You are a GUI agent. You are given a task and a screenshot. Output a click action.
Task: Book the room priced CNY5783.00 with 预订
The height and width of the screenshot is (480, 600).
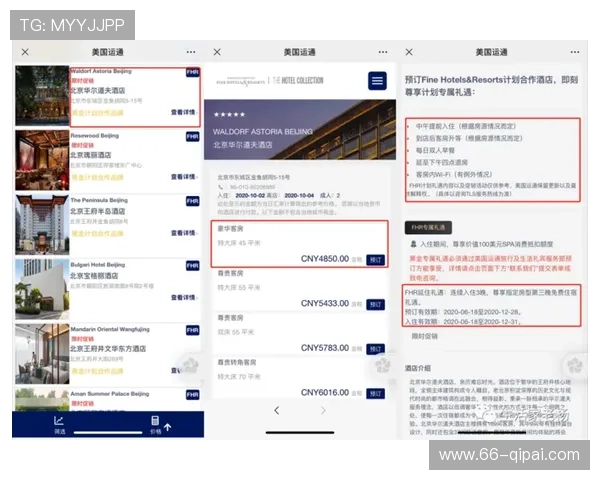point(375,349)
